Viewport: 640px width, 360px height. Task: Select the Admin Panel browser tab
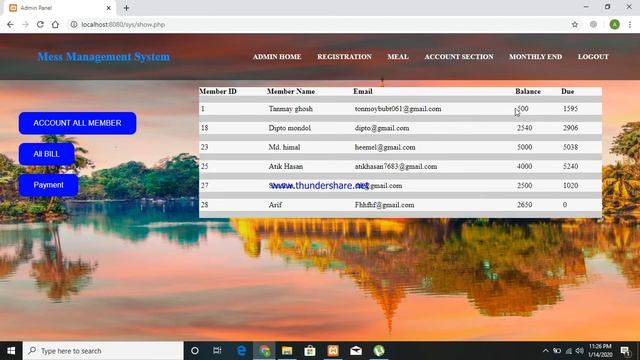point(59,8)
